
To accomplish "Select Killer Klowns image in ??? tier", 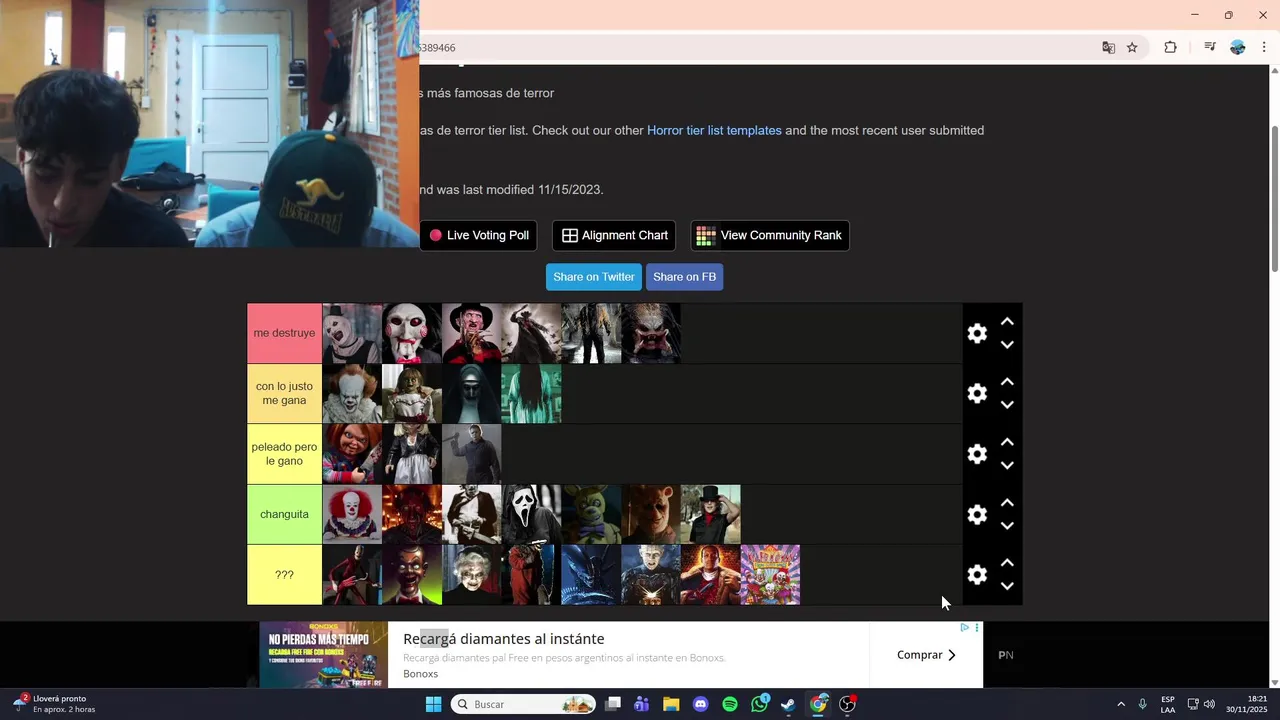I will (x=770, y=575).
